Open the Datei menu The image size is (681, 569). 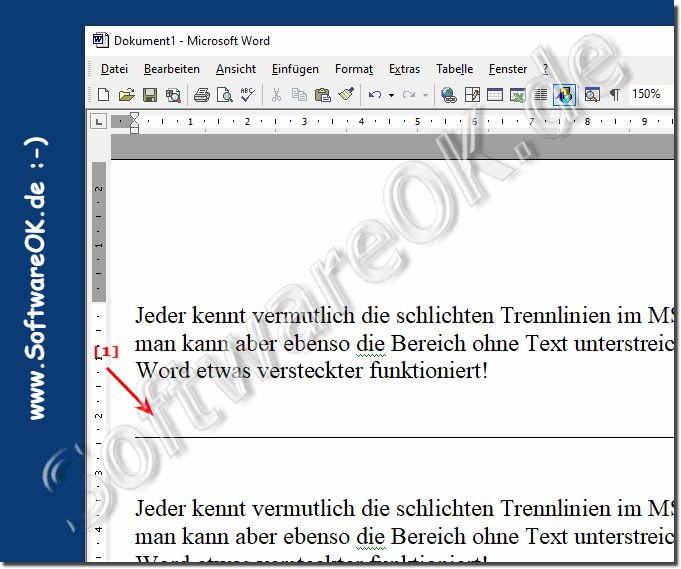pyautogui.click(x=114, y=69)
